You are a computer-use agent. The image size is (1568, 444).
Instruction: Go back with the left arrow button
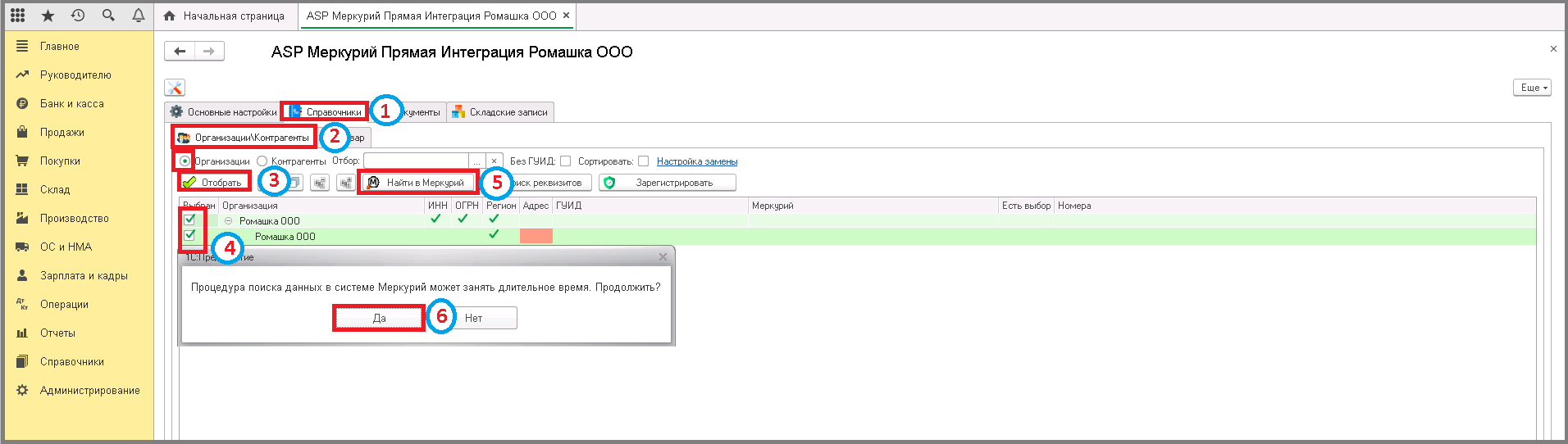click(180, 52)
